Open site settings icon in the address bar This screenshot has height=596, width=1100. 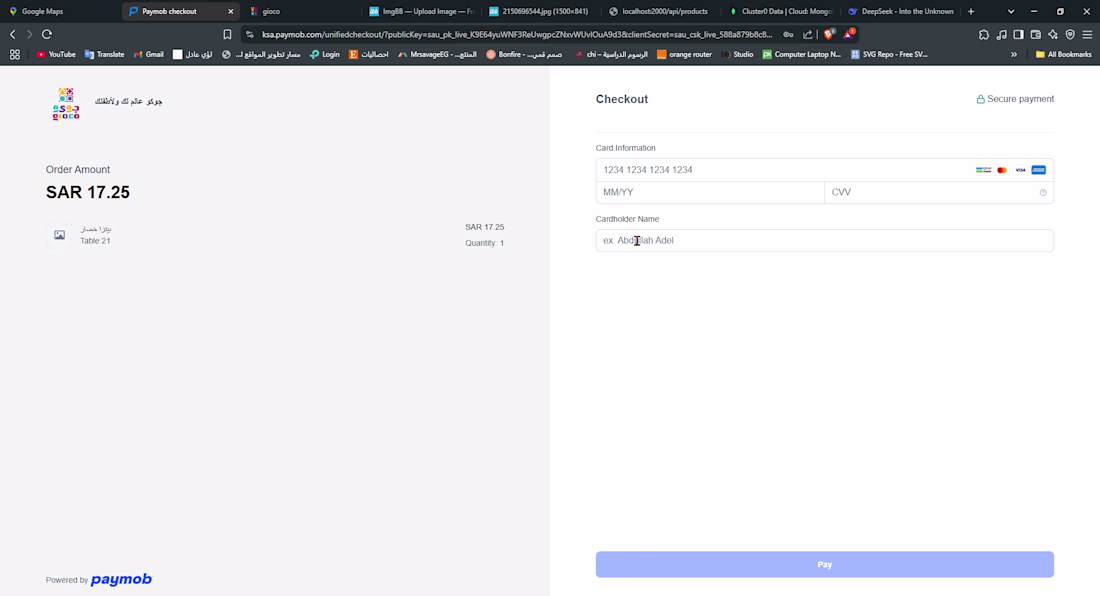click(x=250, y=34)
